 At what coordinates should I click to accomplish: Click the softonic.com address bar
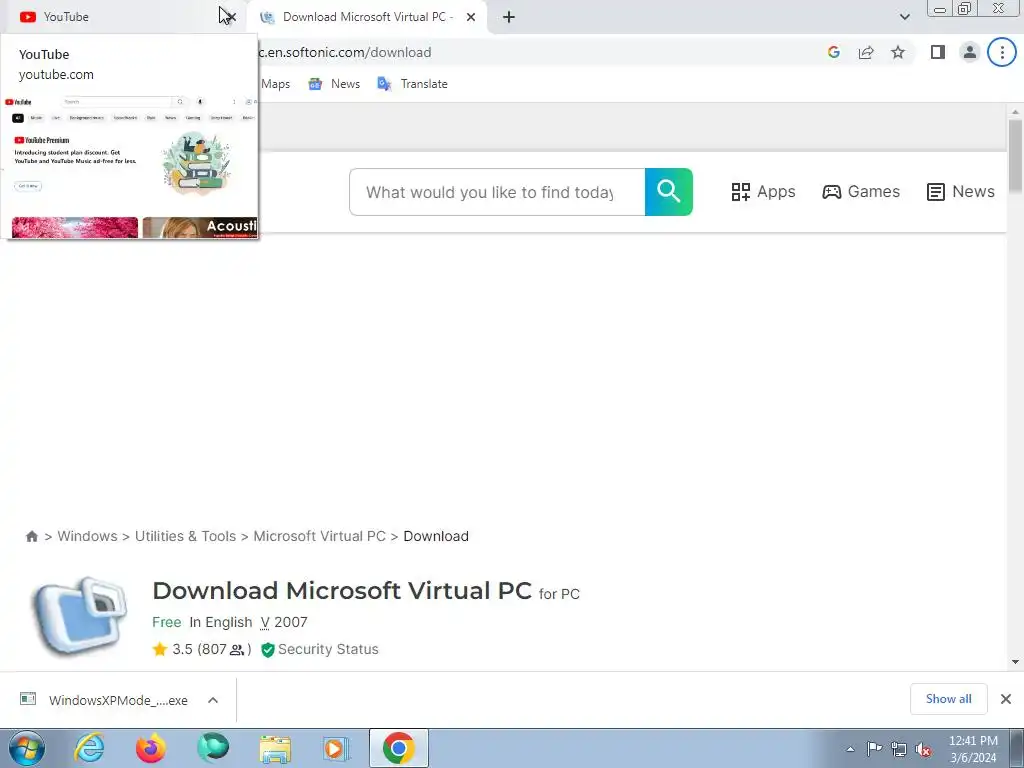(x=536, y=52)
